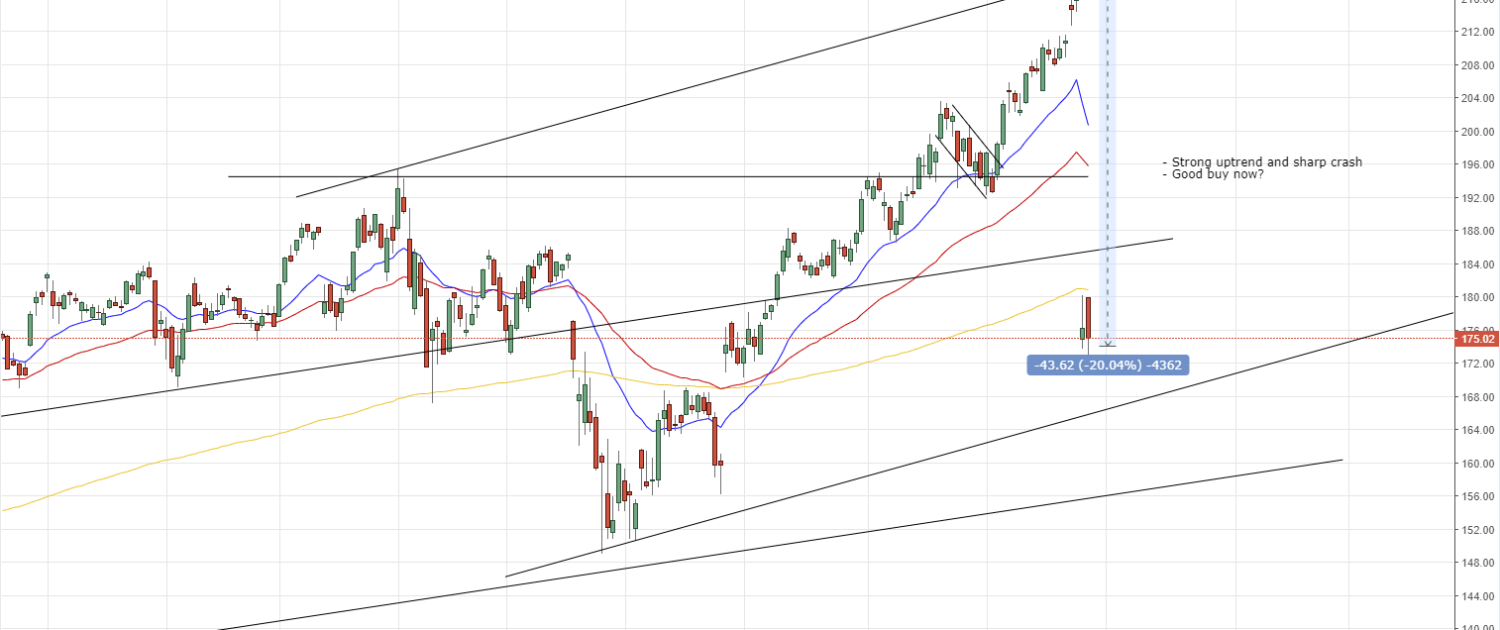Viewport: 1500px width, 630px height.
Task: Select the -43.62 (-20.04%) measurement label
Action: click(1109, 365)
